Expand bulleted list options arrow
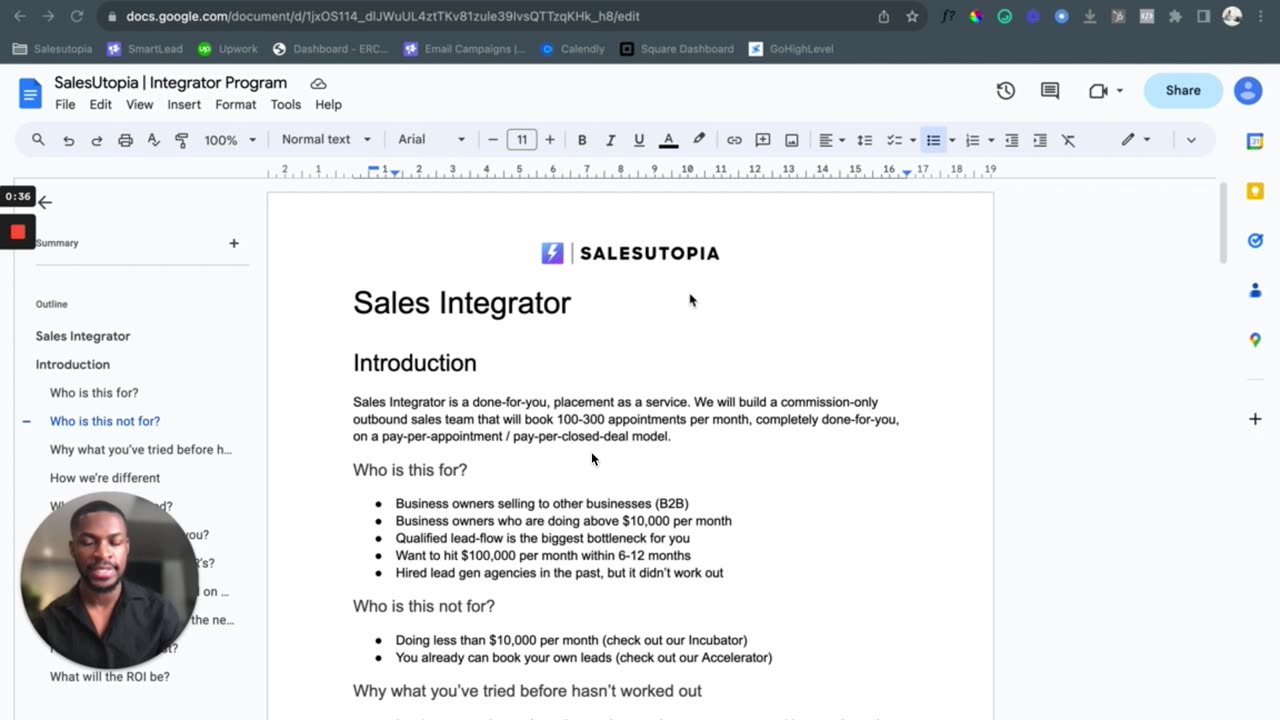1280x720 pixels. coord(952,140)
